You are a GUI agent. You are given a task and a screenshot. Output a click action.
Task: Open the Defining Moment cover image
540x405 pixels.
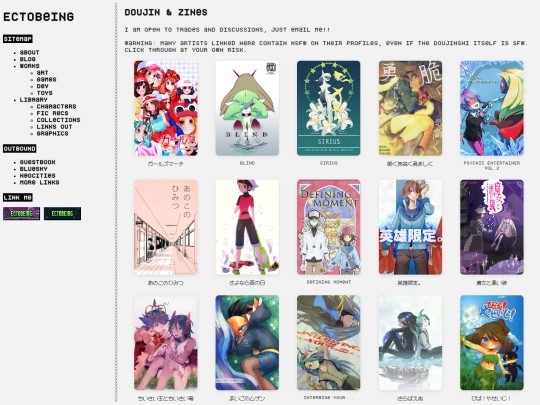(x=329, y=227)
